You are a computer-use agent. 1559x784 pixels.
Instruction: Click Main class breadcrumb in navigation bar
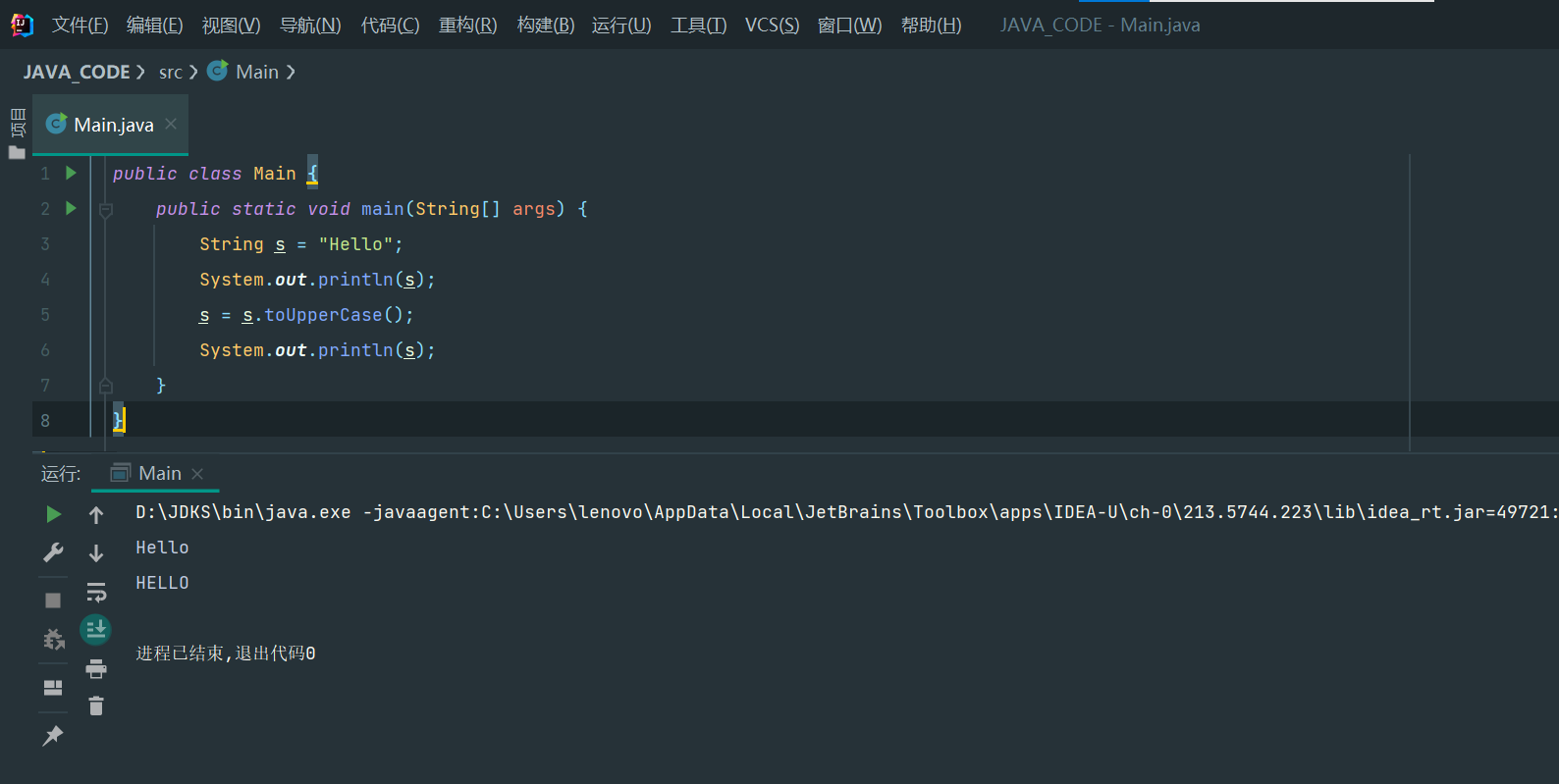point(243,72)
